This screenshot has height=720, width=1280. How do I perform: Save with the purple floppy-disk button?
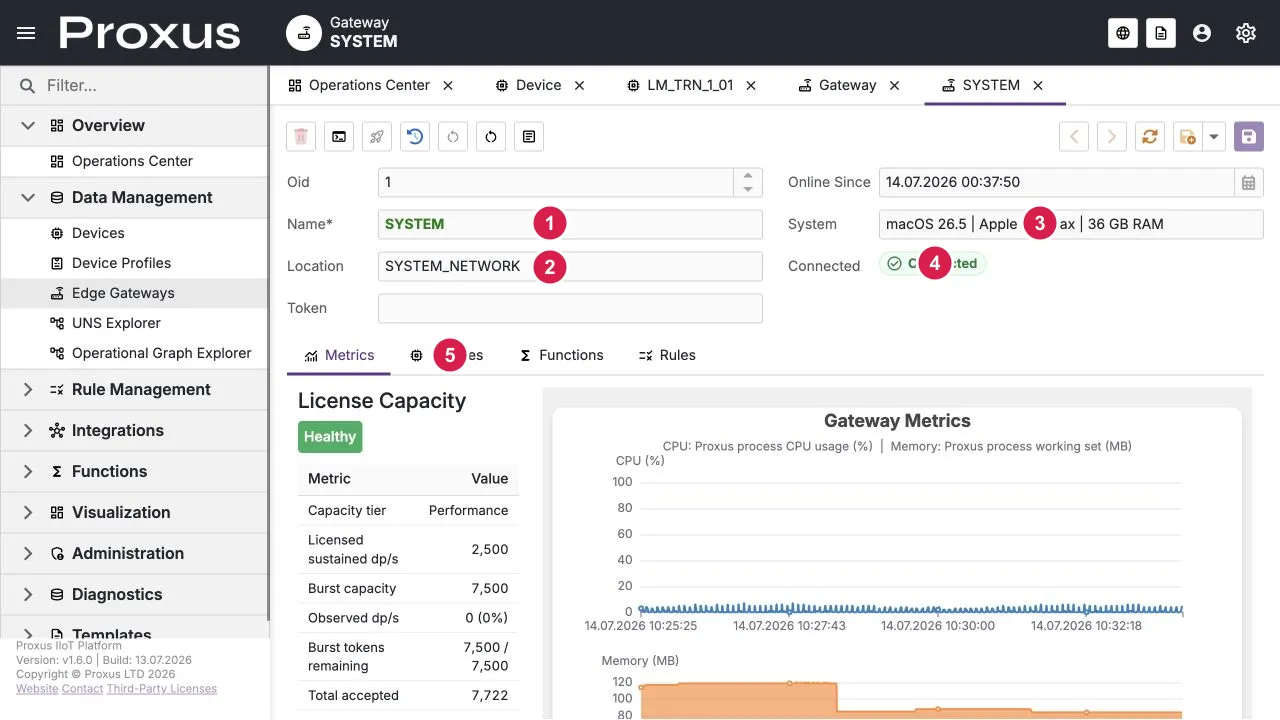click(1249, 137)
